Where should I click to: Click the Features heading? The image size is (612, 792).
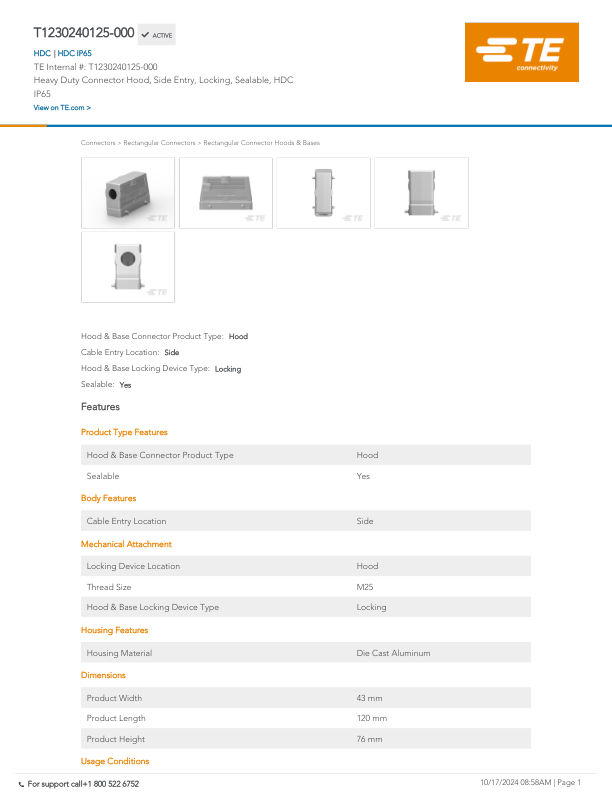click(100, 407)
